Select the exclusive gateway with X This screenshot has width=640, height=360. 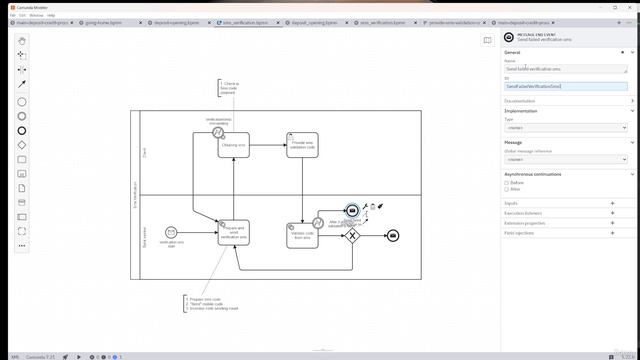(352, 236)
